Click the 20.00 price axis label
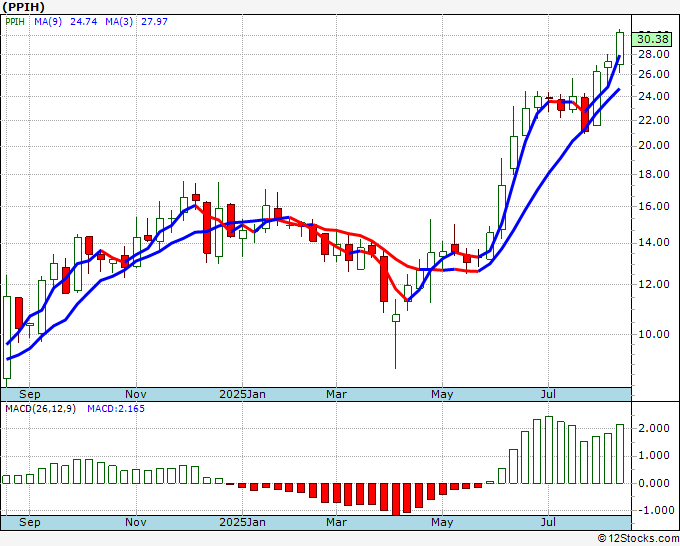 click(x=654, y=145)
